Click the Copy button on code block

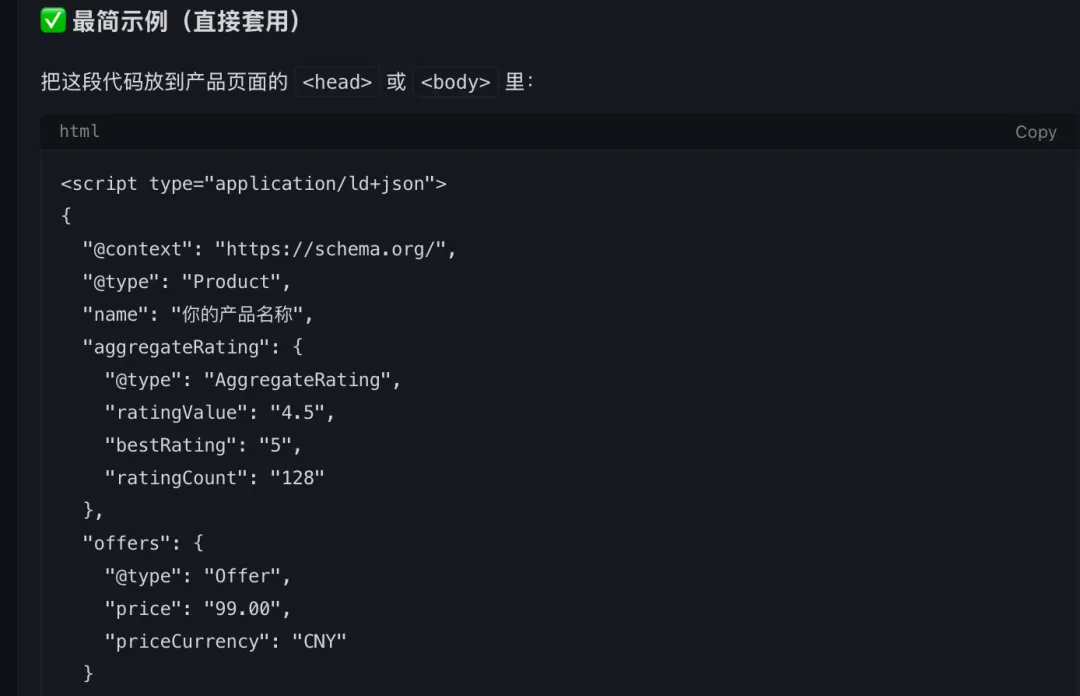pyautogui.click(x=1035, y=132)
